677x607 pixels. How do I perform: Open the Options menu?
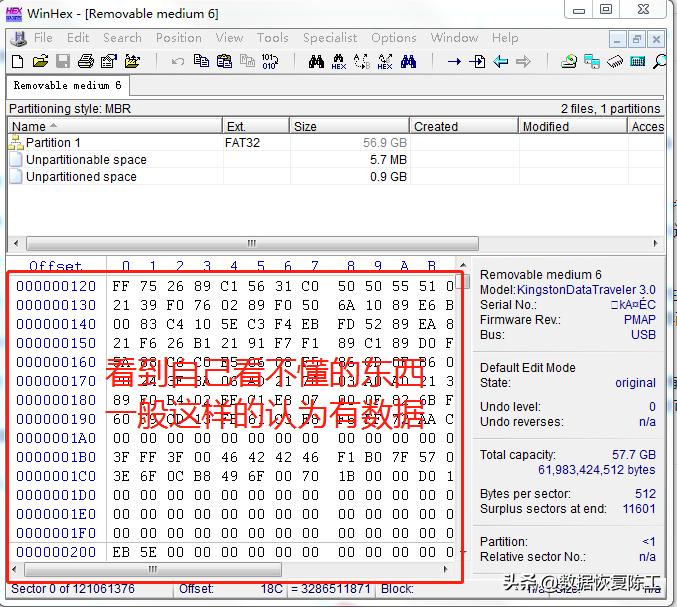[394, 38]
